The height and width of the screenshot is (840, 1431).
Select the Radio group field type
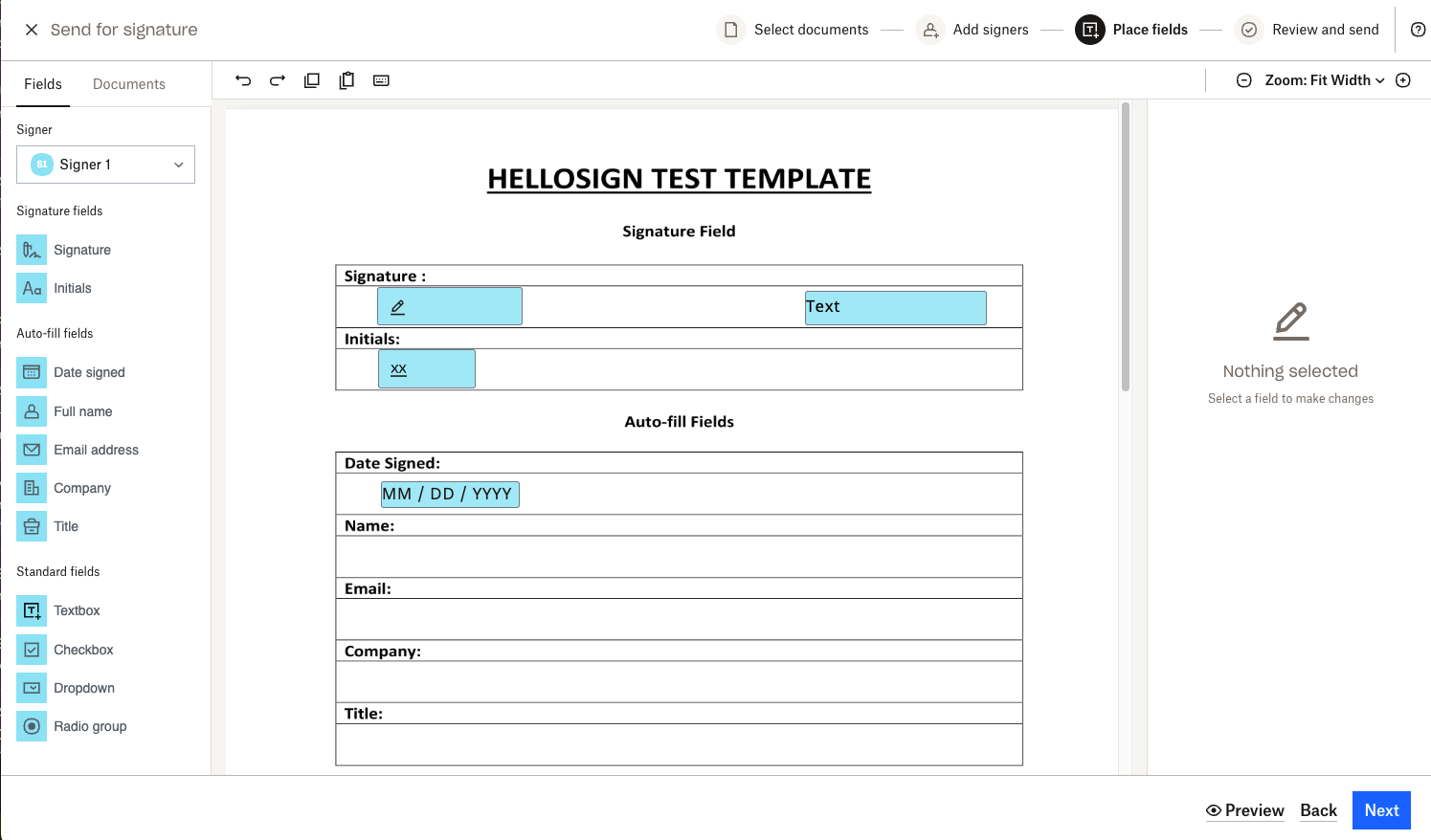pyautogui.click(x=90, y=726)
